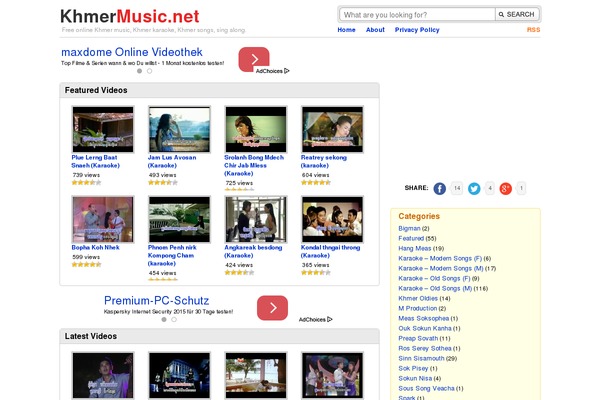
Task: Open the About page
Action: pyautogui.click(x=375, y=30)
